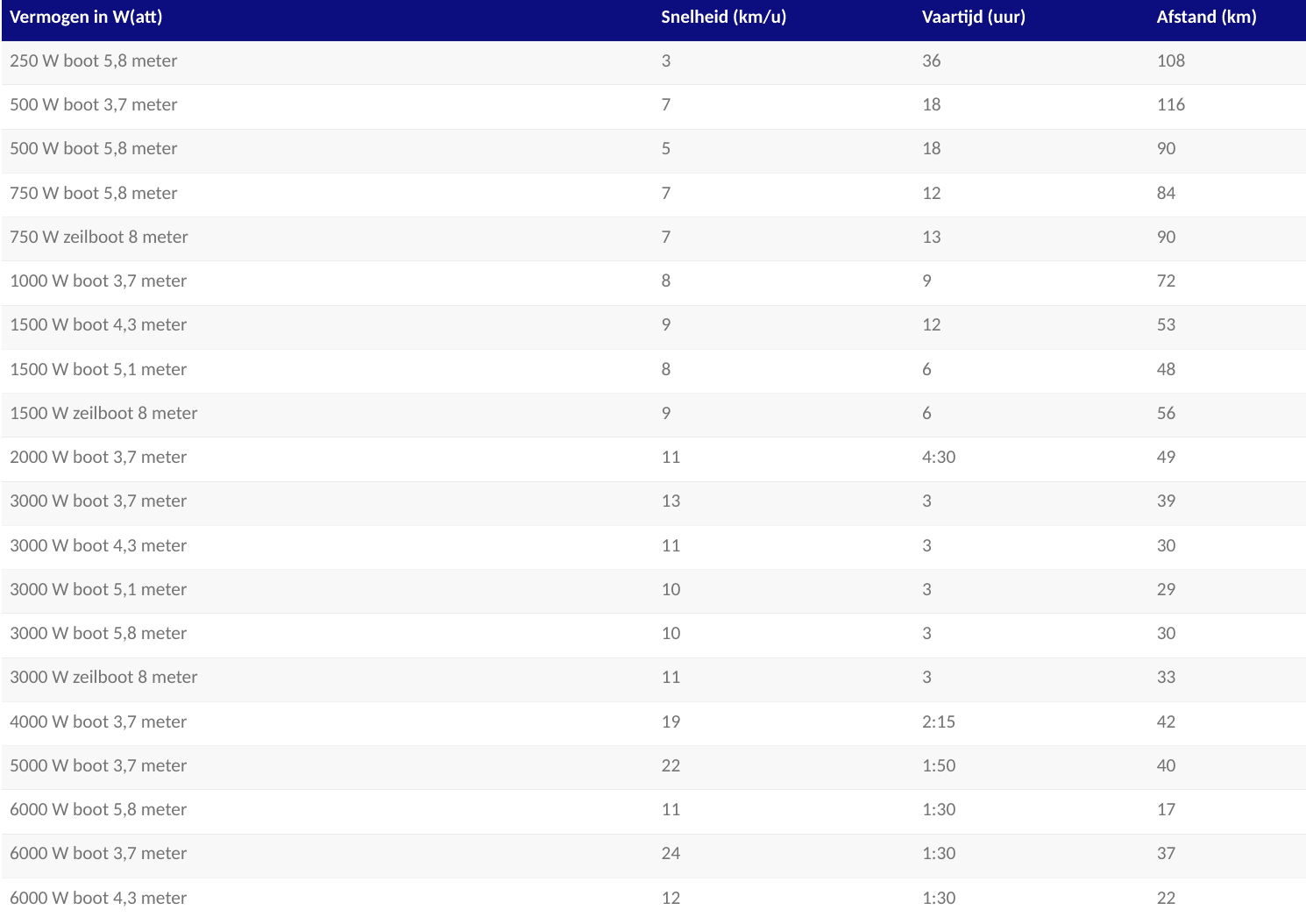Select the 108 km distance cell

click(x=1170, y=61)
